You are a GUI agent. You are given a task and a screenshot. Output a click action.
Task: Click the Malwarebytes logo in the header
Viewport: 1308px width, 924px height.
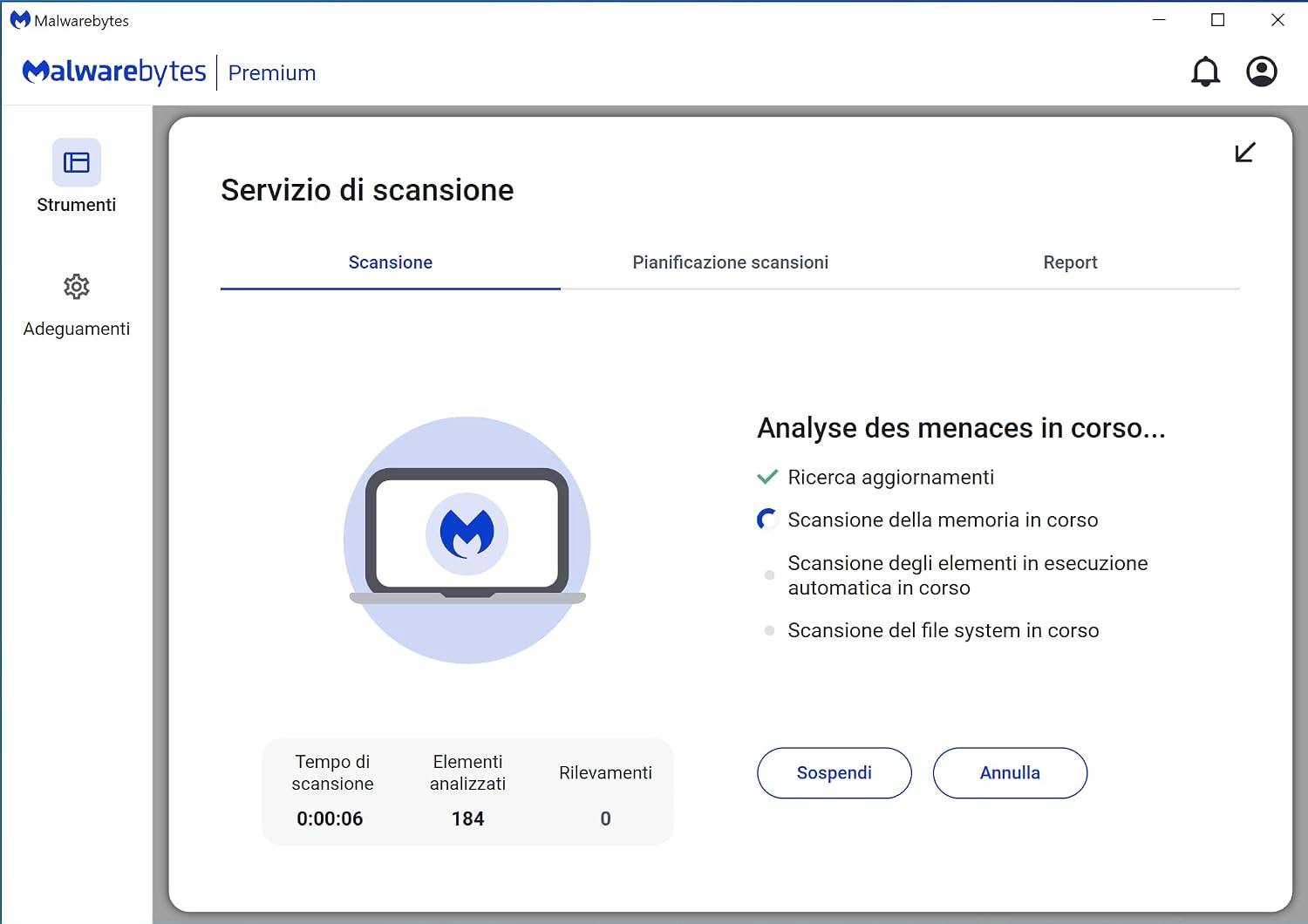click(114, 71)
